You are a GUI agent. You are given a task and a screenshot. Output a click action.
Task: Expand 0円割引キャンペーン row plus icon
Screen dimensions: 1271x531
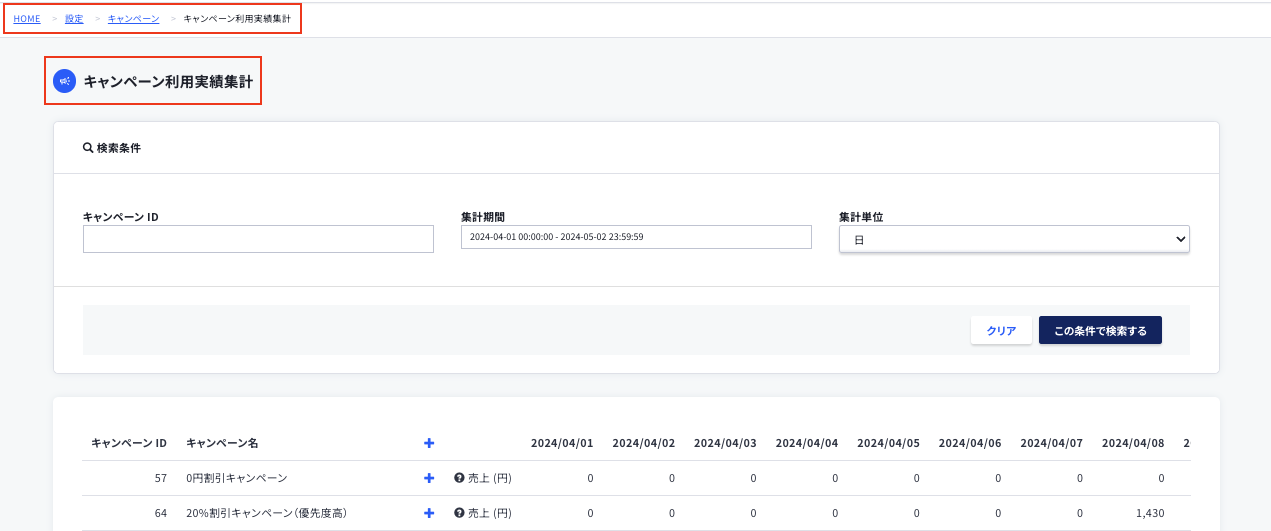click(x=429, y=478)
